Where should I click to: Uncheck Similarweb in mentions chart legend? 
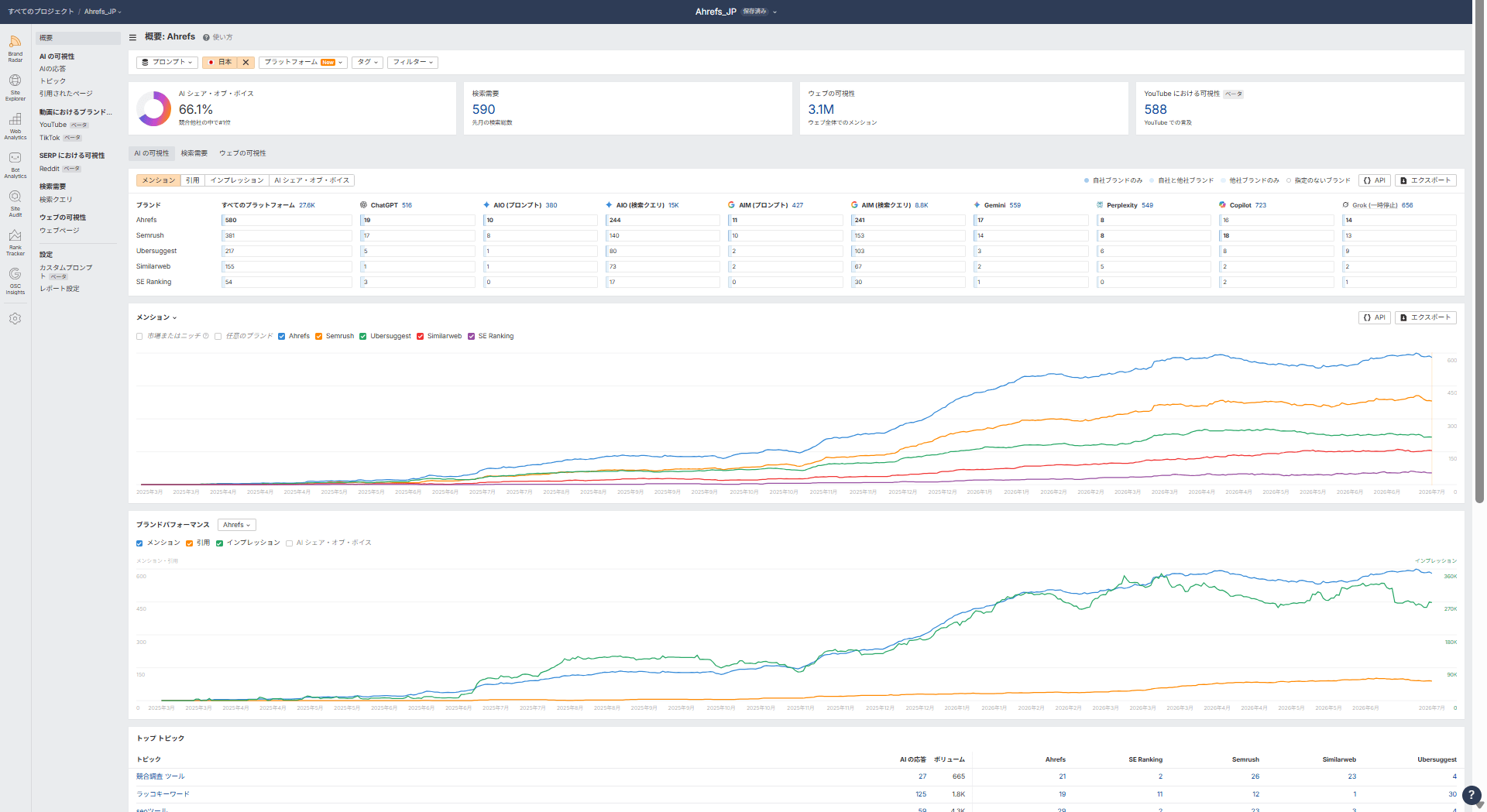(x=420, y=337)
